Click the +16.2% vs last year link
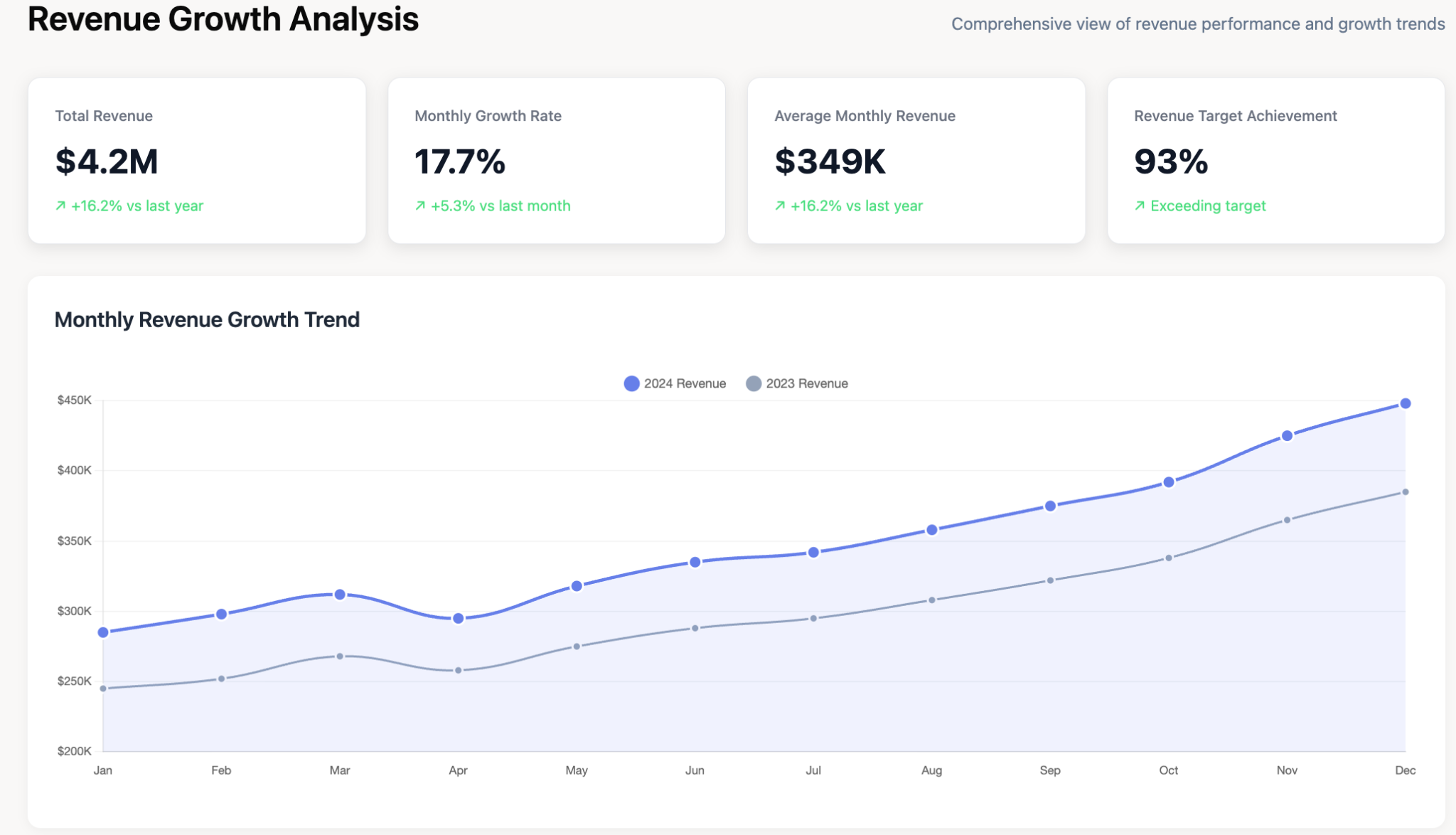The height and width of the screenshot is (835, 1456). (x=137, y=206)
